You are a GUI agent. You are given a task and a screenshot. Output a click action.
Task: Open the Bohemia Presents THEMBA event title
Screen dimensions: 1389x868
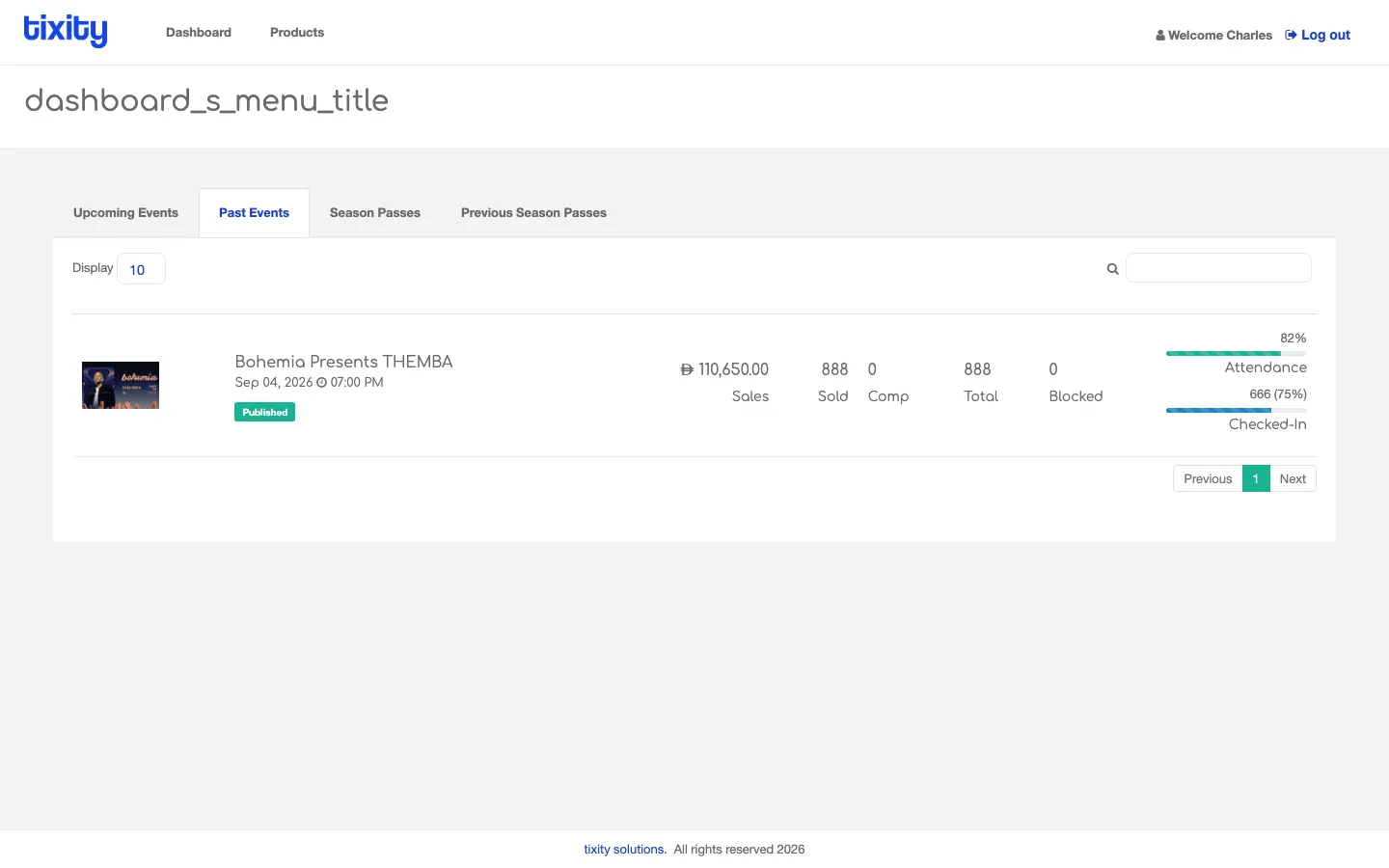343,362
